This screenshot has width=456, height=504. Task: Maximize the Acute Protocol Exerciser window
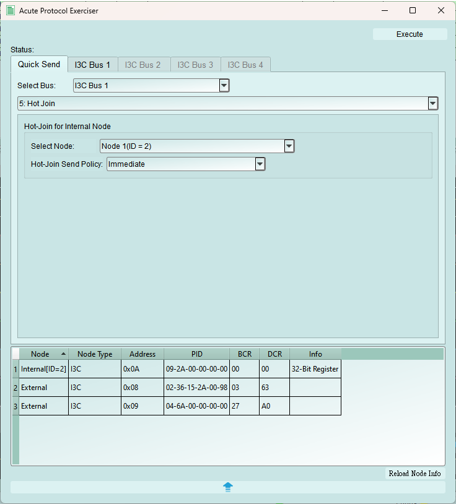pos(413,11)
